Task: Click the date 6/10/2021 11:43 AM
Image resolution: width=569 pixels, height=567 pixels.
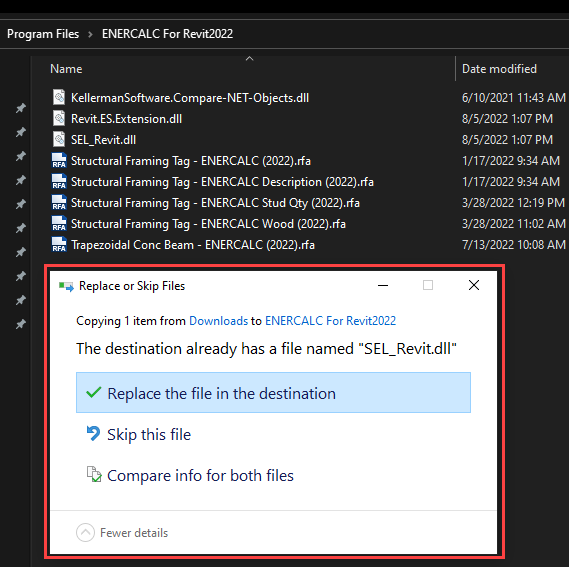Action: coord(513,98)
